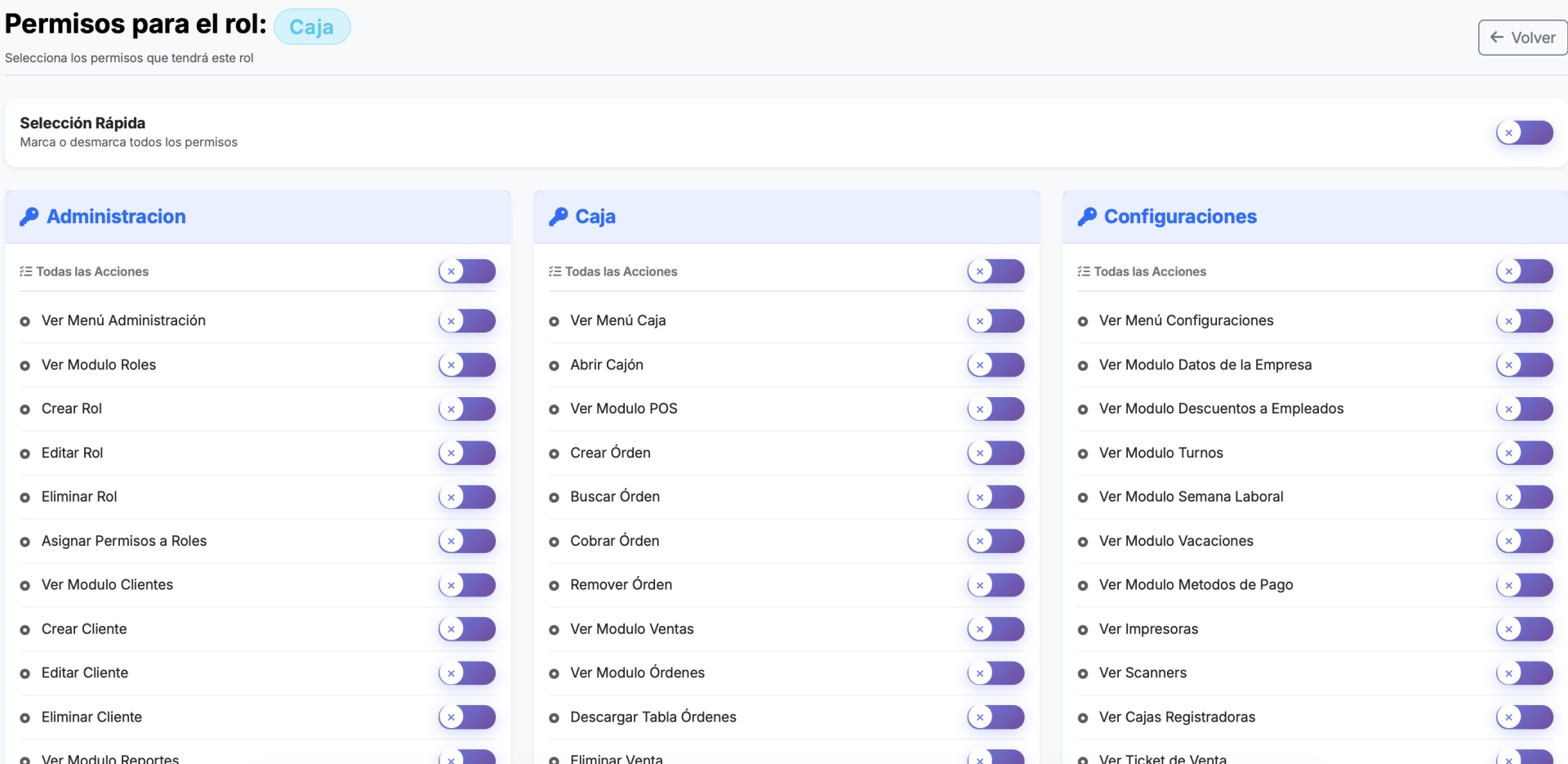Toggle Todas las Acciones for Configuraciones

pos(1524,271)
